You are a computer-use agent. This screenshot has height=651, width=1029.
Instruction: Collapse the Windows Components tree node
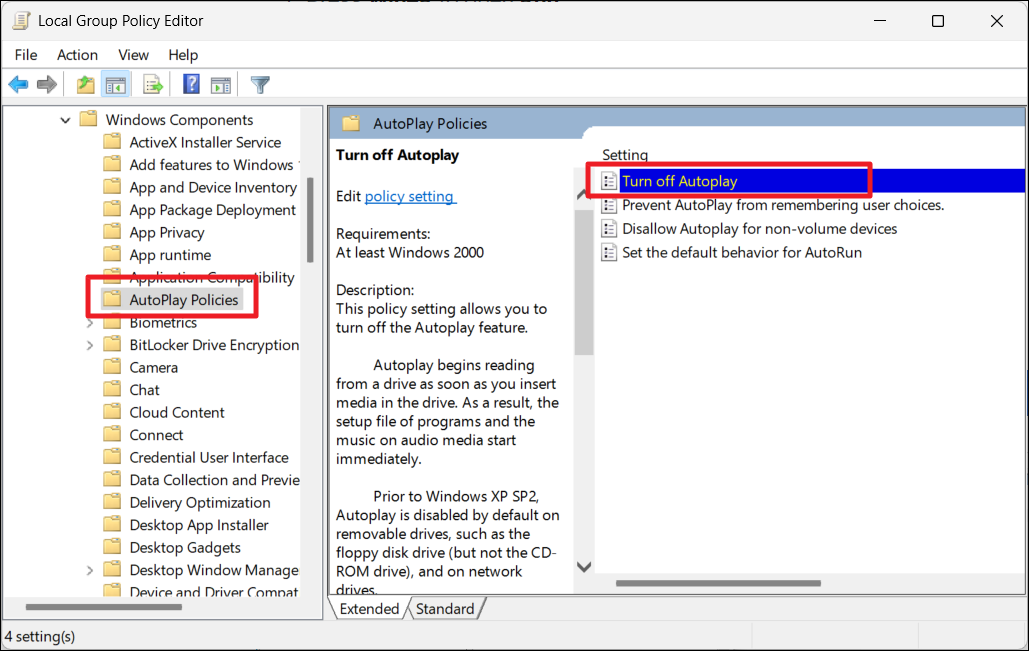click(66, 120)
